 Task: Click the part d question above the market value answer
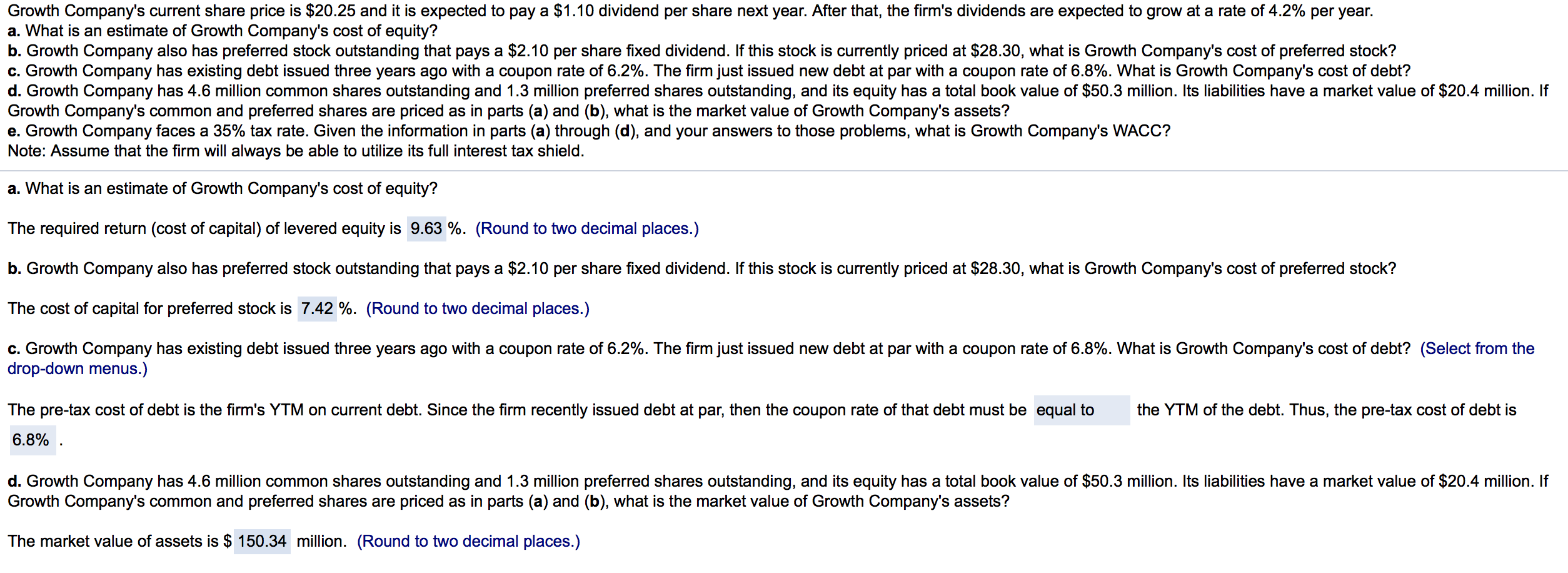pos(778,492)
